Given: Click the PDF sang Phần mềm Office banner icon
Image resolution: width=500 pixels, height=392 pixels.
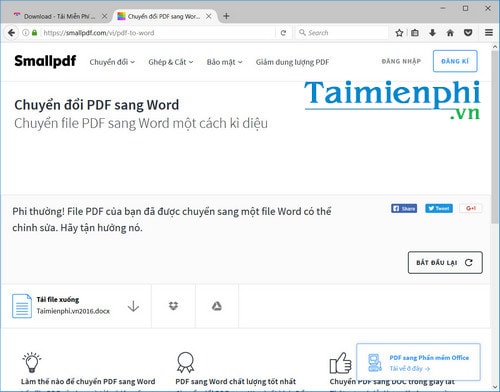Looking at the screenshot, I should [375, 363].
